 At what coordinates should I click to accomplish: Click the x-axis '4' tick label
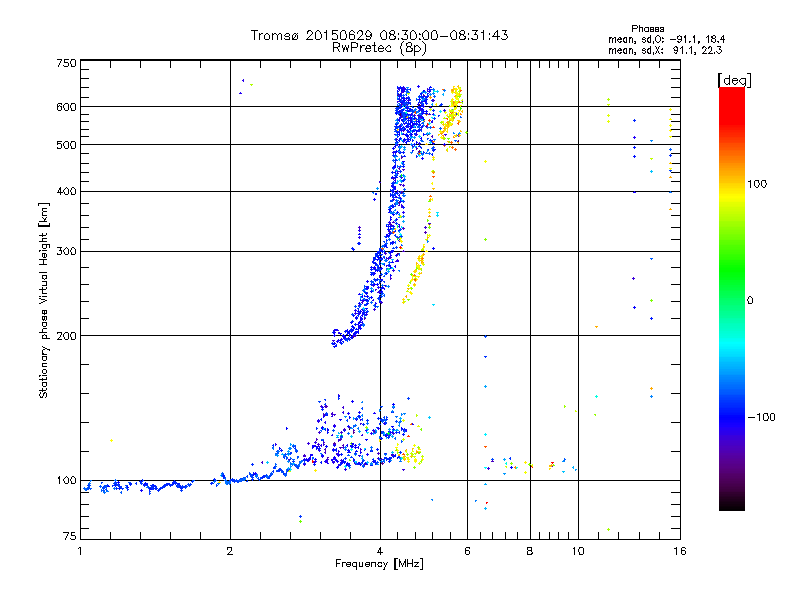380,551
